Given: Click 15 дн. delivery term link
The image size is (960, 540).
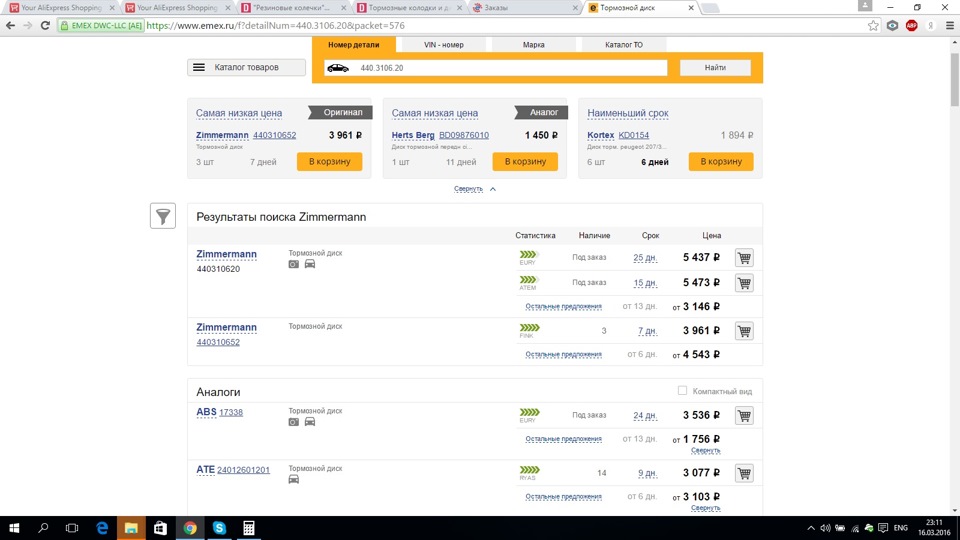Looking at the screenshot, I should pyautogui.click(x=645, y=283).
